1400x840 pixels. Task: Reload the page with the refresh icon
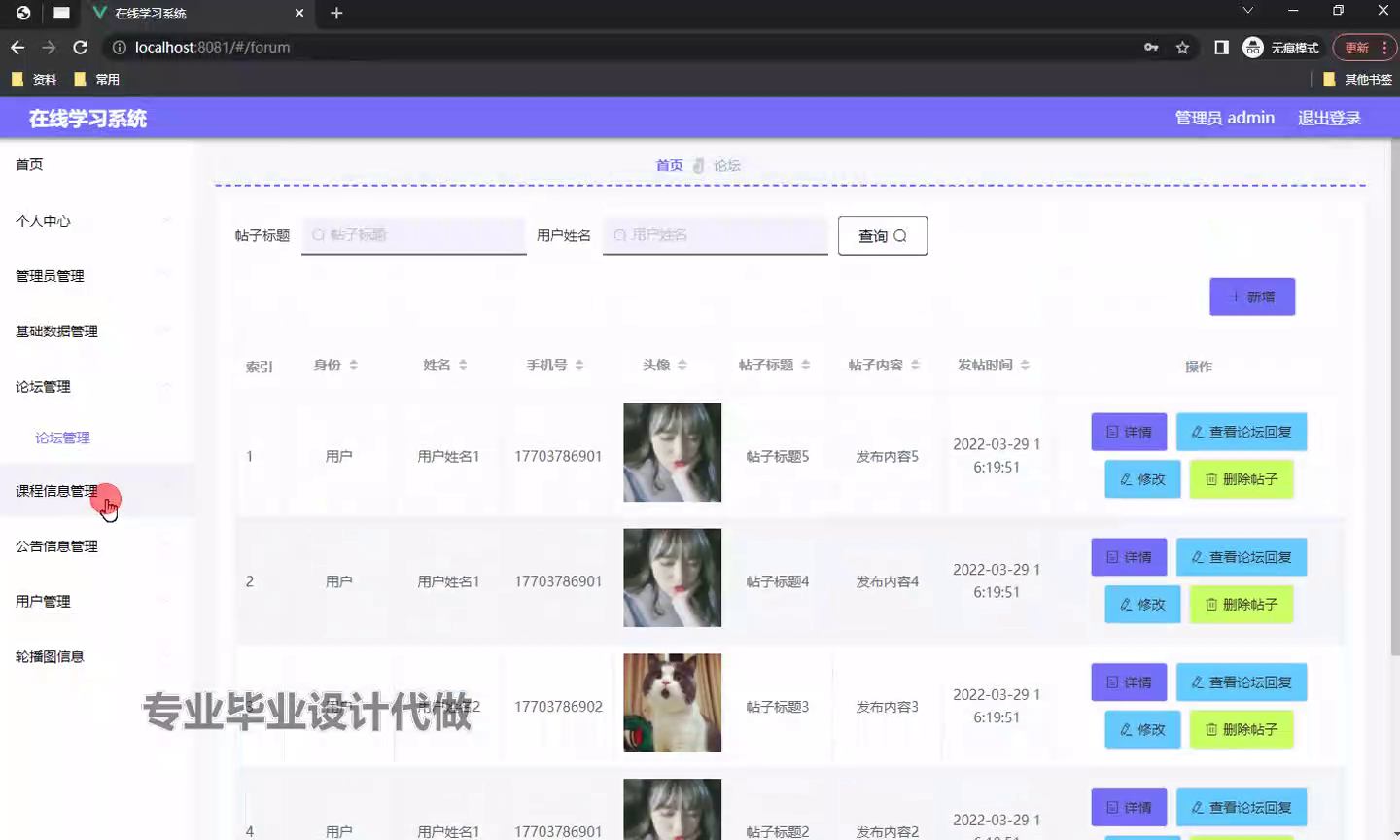(81, 47)
